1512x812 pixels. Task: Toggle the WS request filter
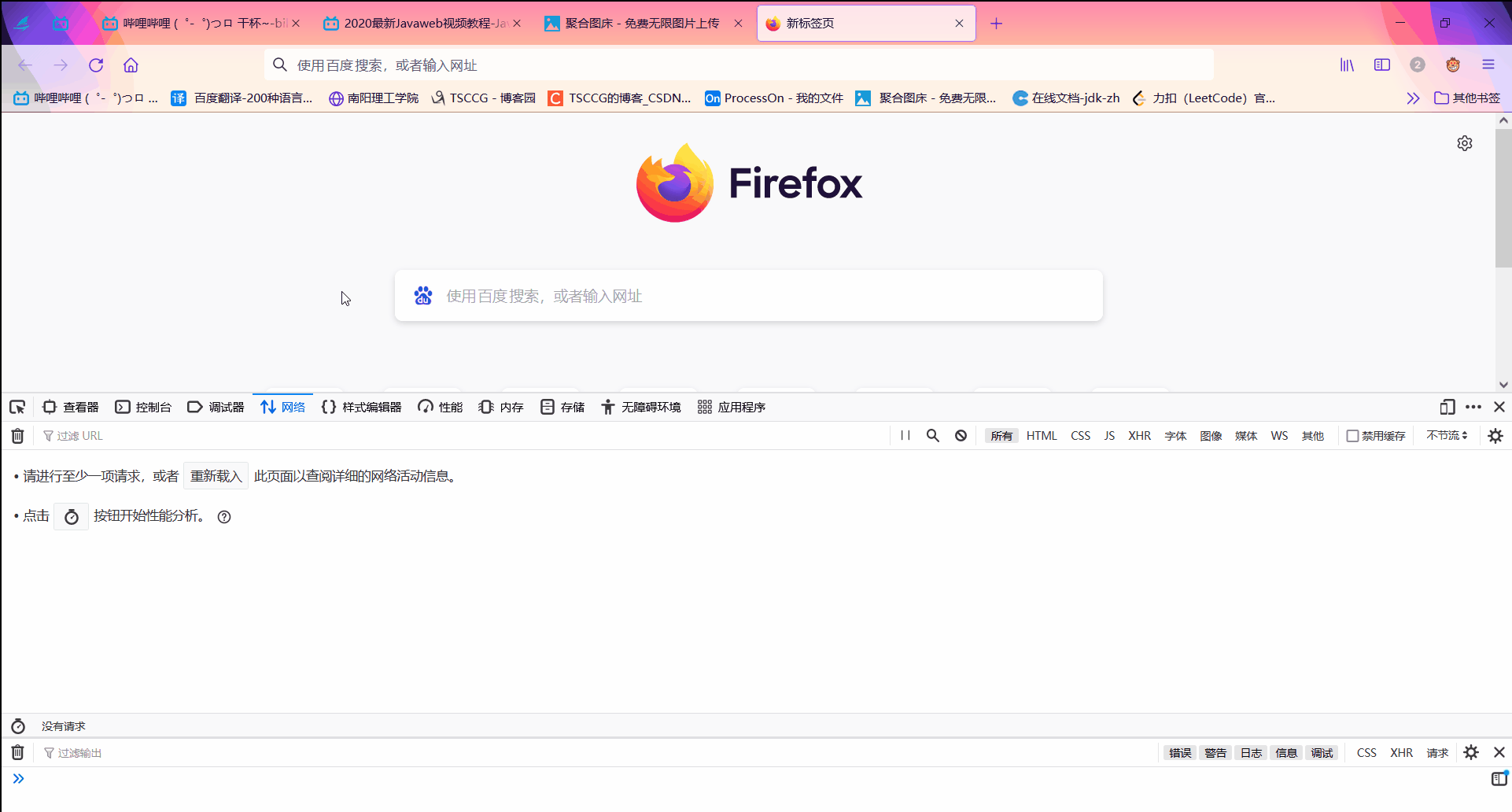click(1279, 436)
